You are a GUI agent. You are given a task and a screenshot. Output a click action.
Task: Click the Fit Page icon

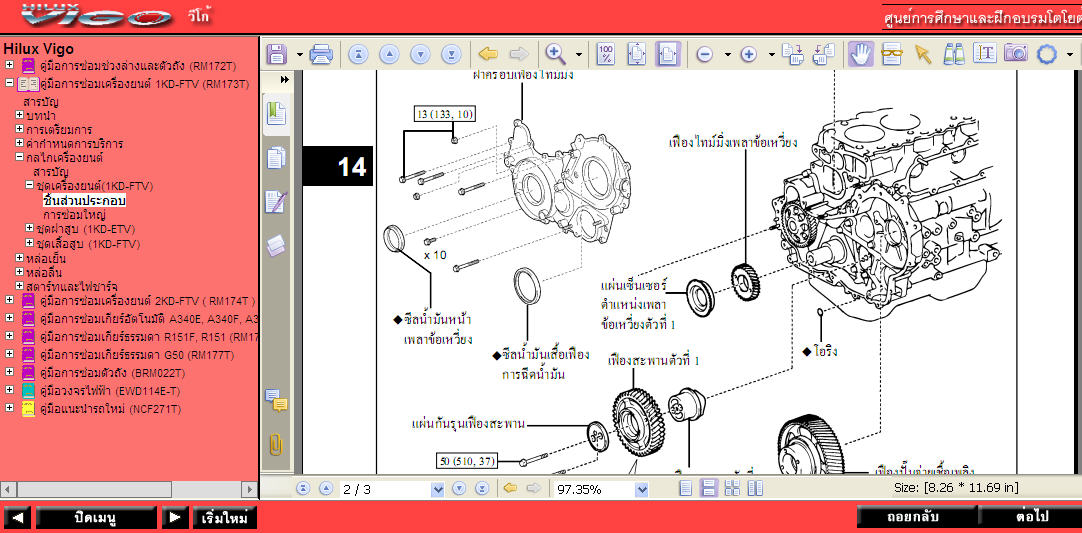point(636,54)
